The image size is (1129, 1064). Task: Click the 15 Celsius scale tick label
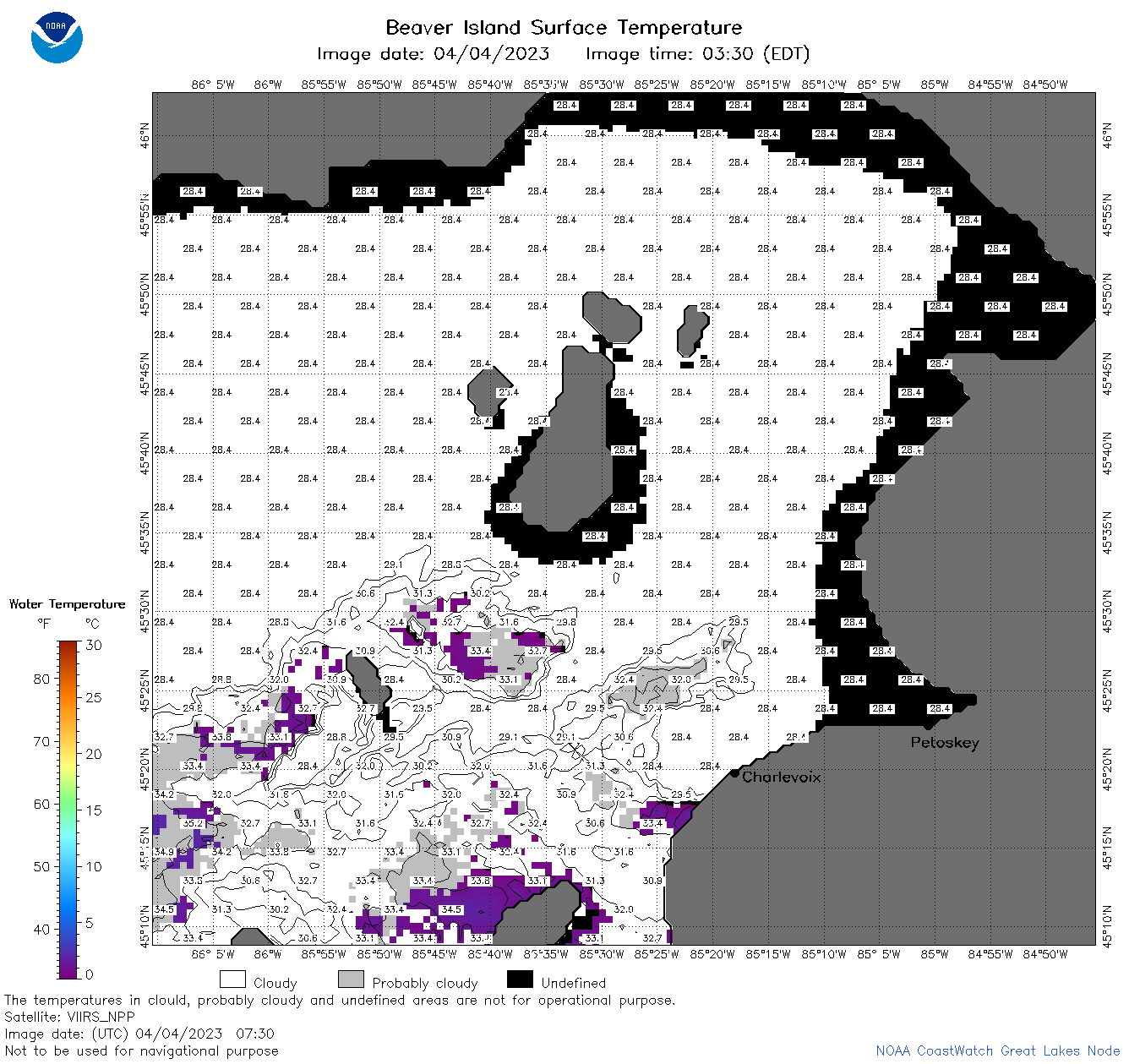(x=94, y=810)
